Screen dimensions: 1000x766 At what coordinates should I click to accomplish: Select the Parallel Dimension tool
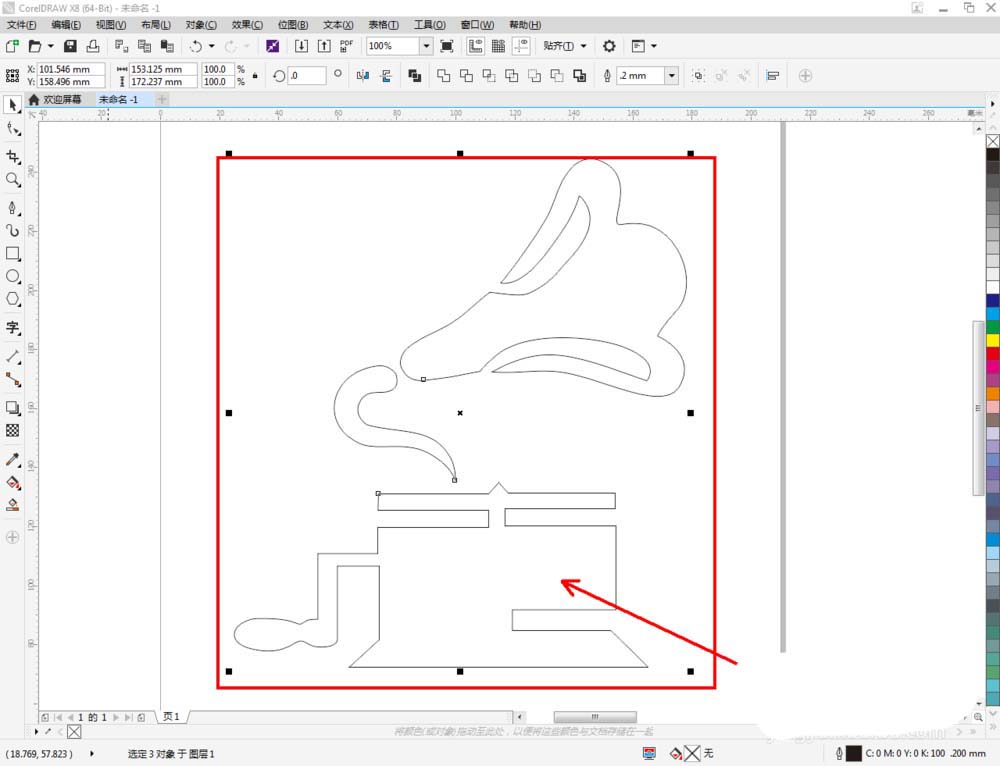point(12,357)
